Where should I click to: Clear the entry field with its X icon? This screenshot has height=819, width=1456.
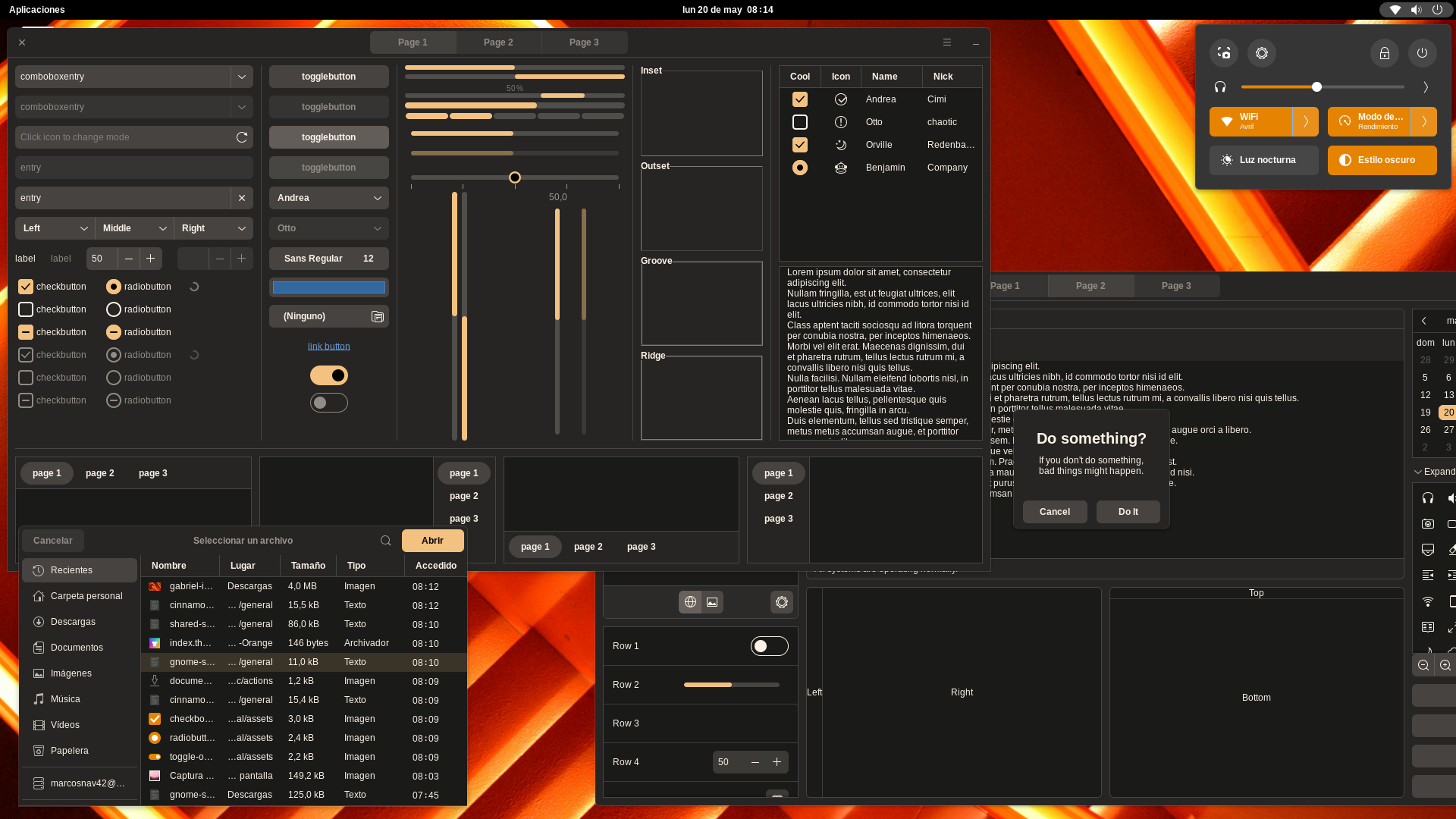pos(242,198)
